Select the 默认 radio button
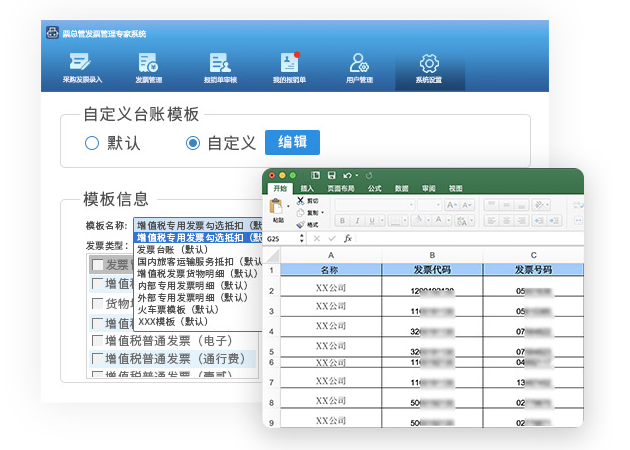Image resolution: width=630 pixels, height=450 pixels. pyautogui.click(x=92, y=143)
